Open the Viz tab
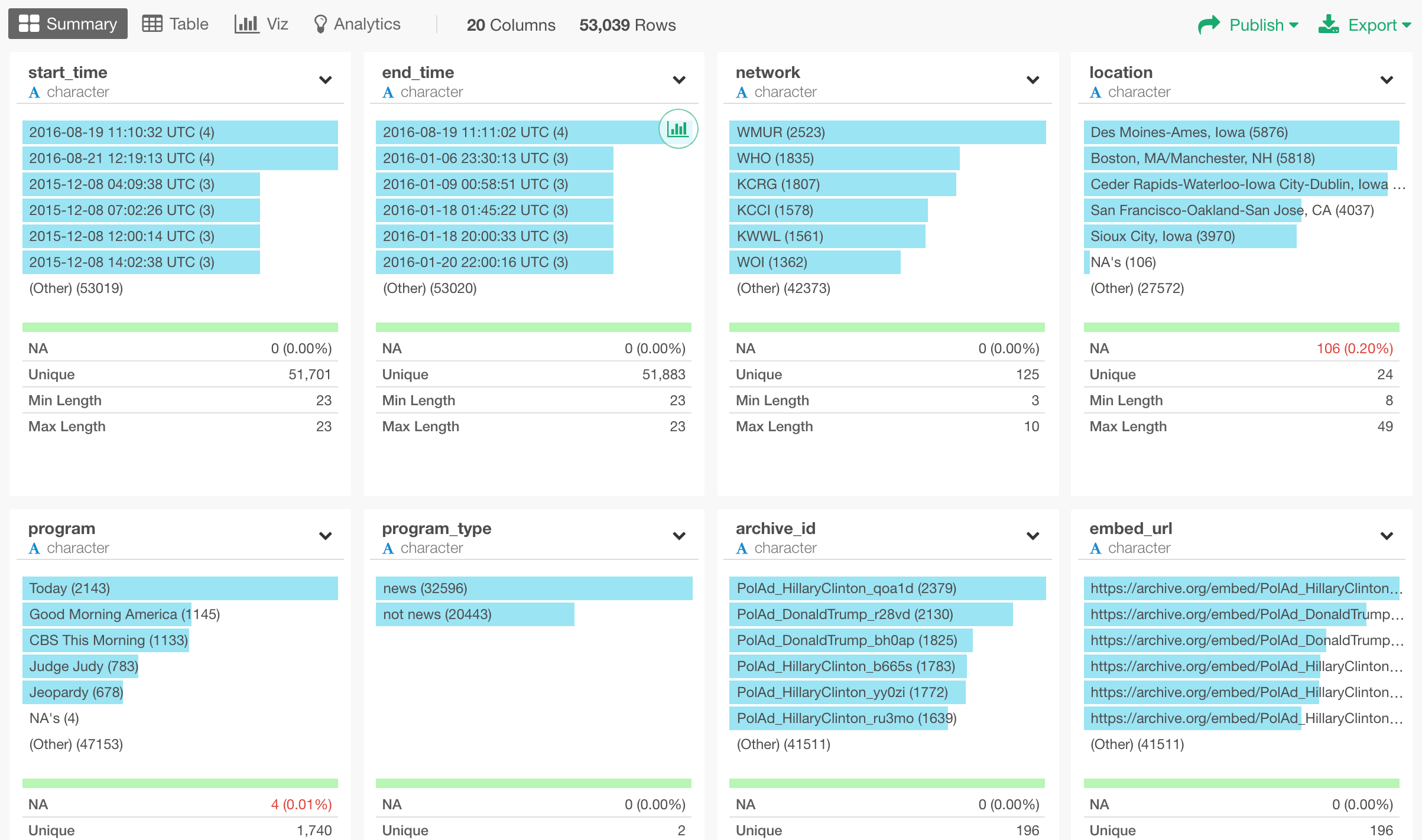This screenshot has height=840, width=1422. click(x=261, y=24)
